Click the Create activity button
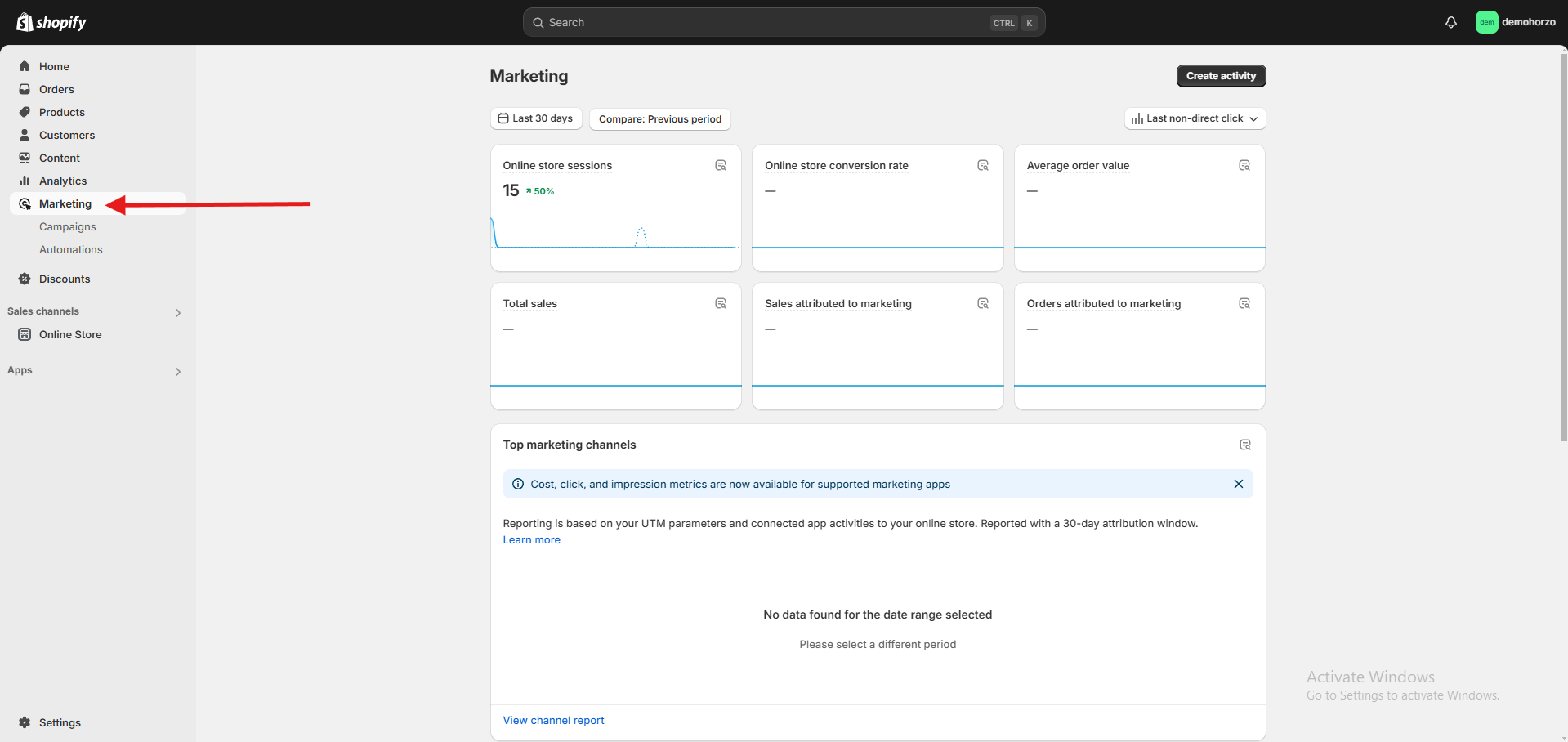The image size is (1568, 742). point(1221,76)
